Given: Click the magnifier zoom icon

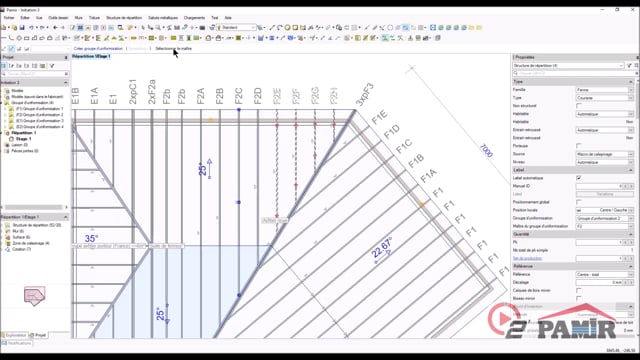Looking at the screenshot, I should (158, 28).
